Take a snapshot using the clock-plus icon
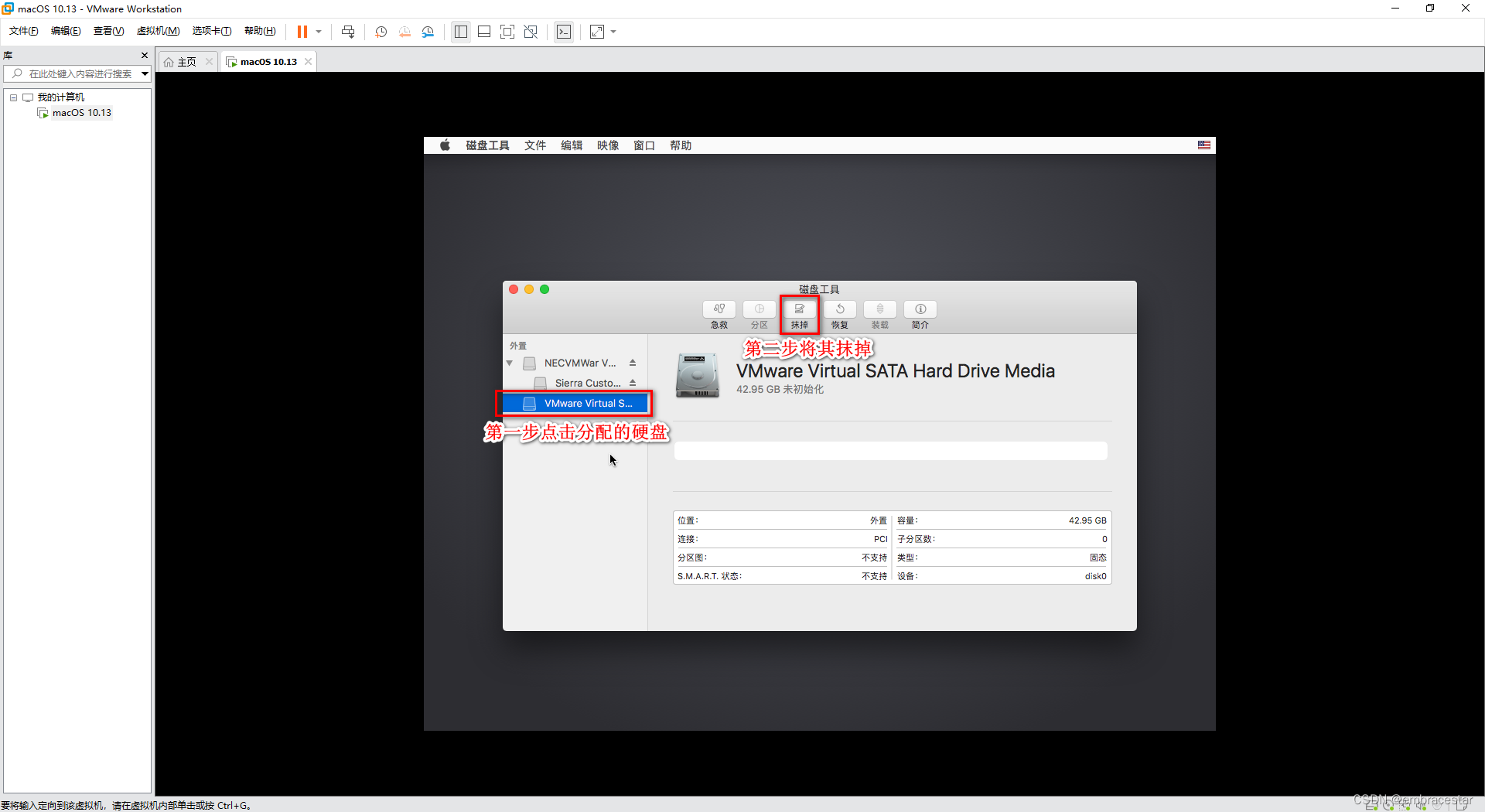 [381, 32]
